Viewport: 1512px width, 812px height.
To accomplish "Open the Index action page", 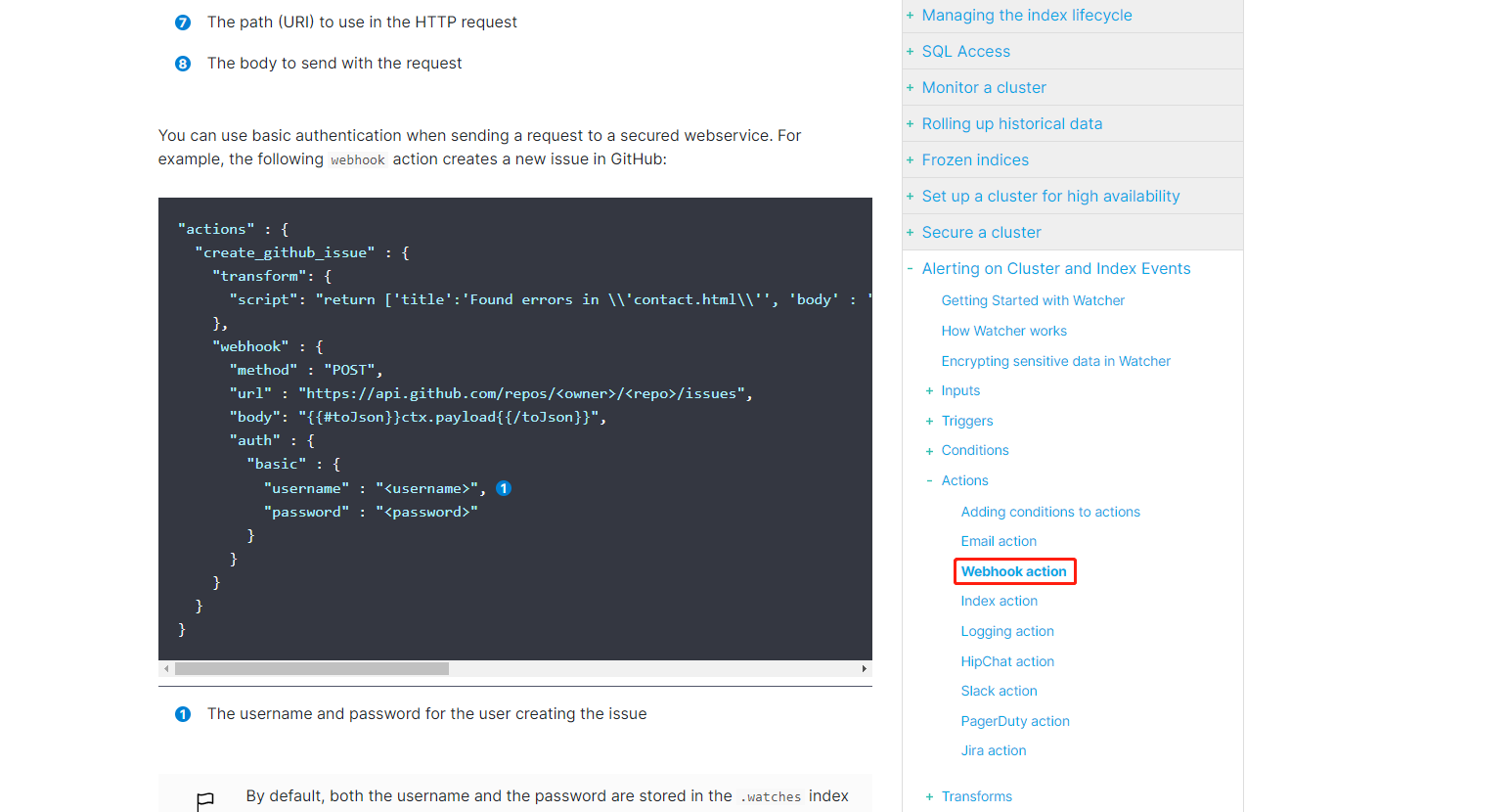I will coord(1000,602).
